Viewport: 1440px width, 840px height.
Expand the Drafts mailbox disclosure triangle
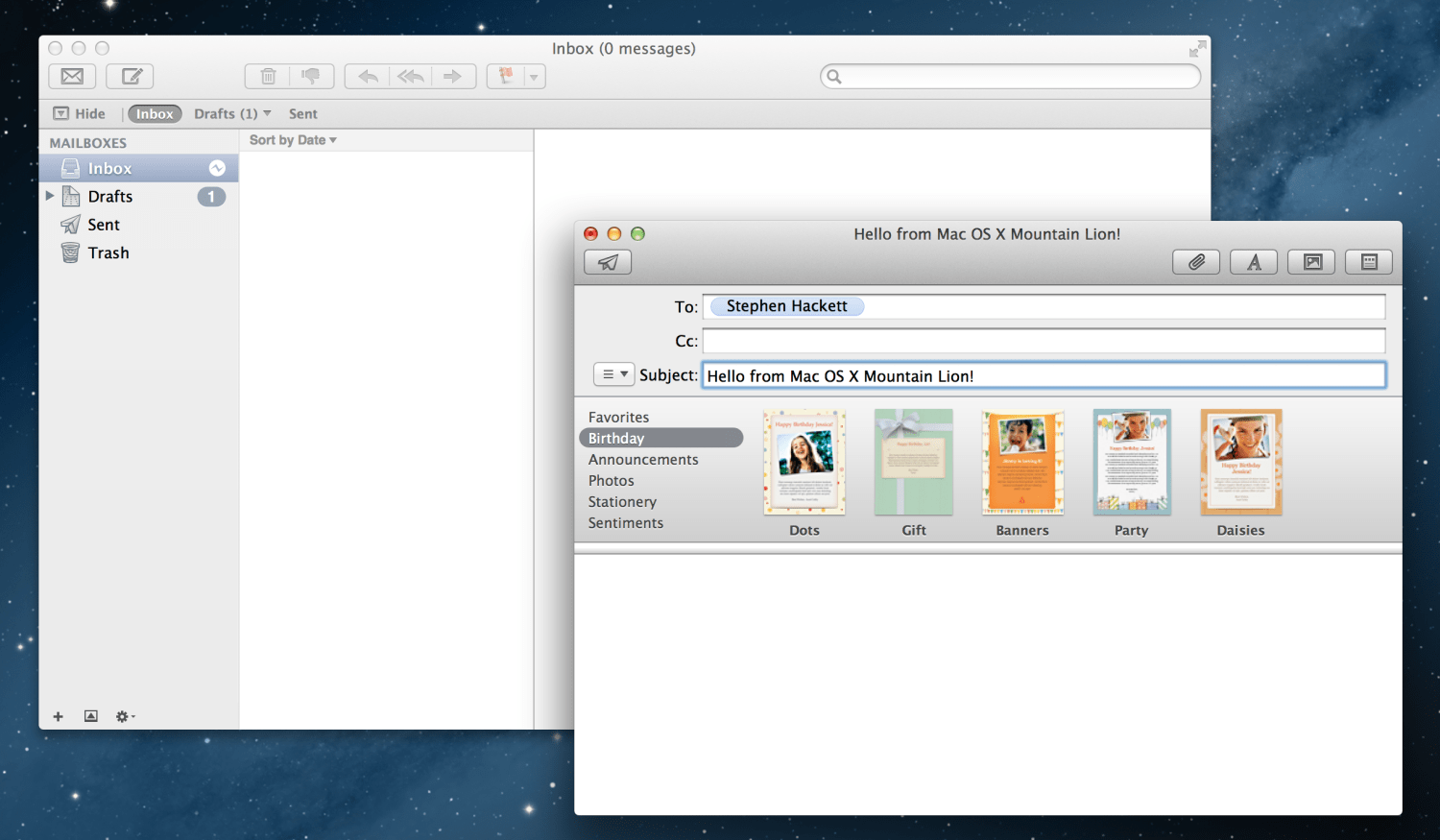point(50,196)
